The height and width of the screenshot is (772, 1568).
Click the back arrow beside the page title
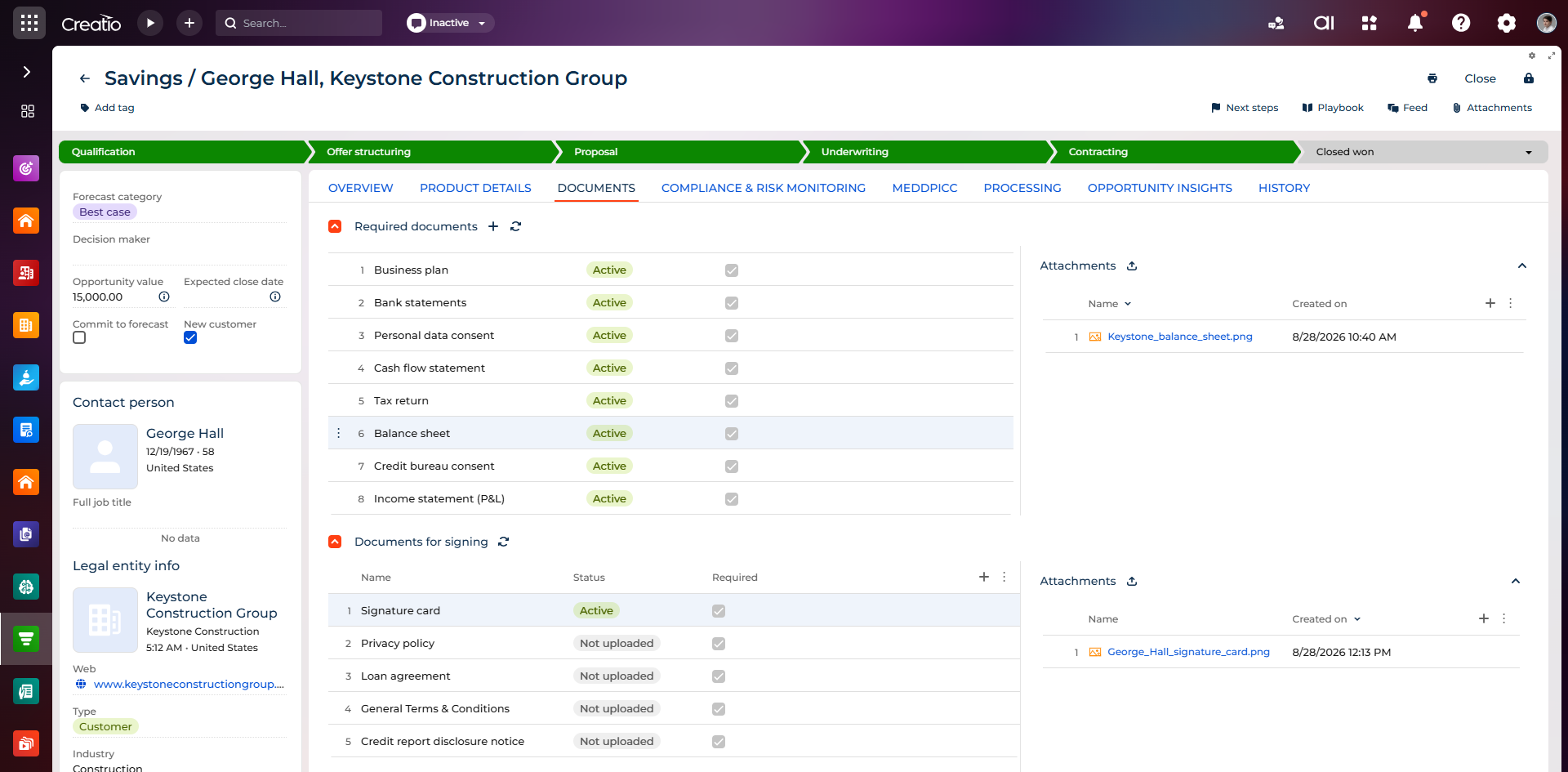[x=85, y=78]
